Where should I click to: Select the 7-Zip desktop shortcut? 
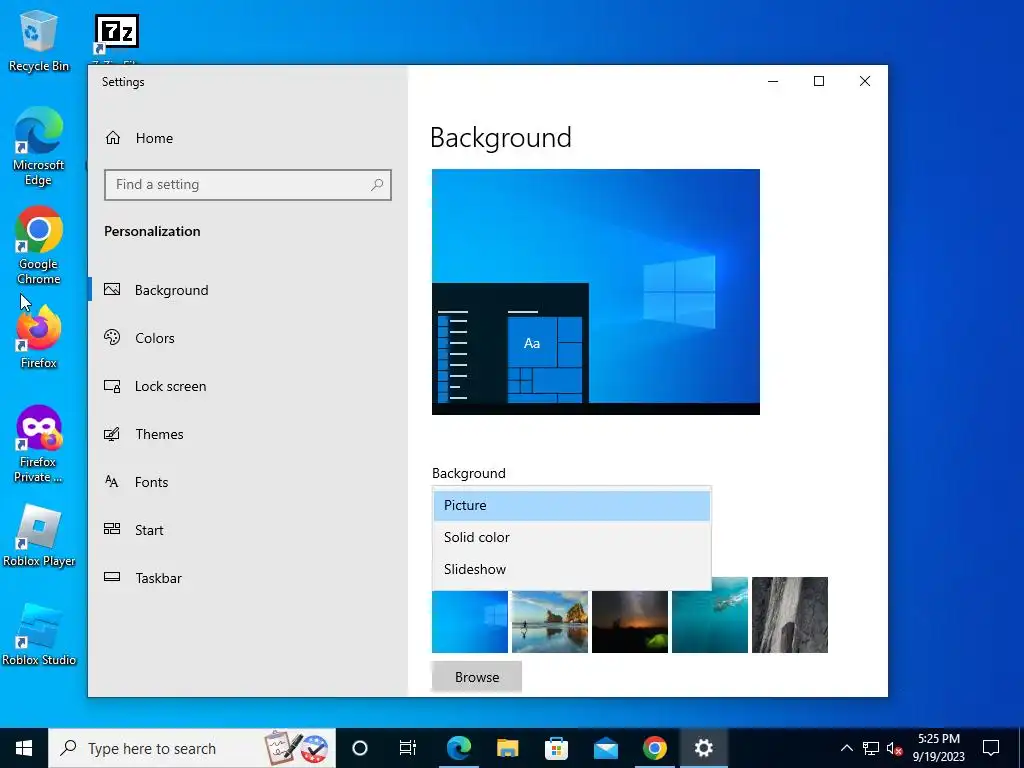pyautogui.click(x=116, y=37)
